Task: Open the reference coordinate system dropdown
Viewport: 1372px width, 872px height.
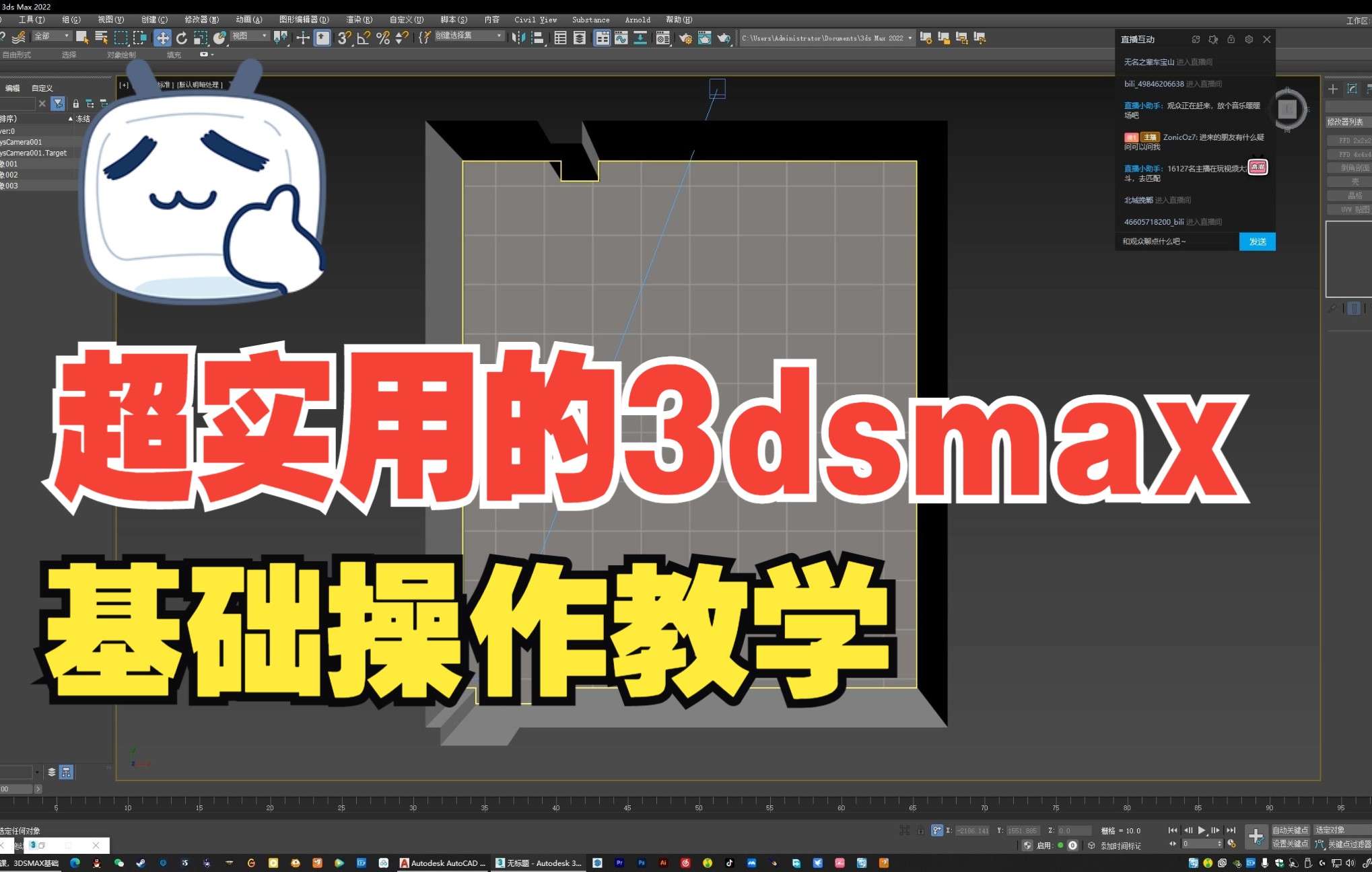Action: (250, 36)
